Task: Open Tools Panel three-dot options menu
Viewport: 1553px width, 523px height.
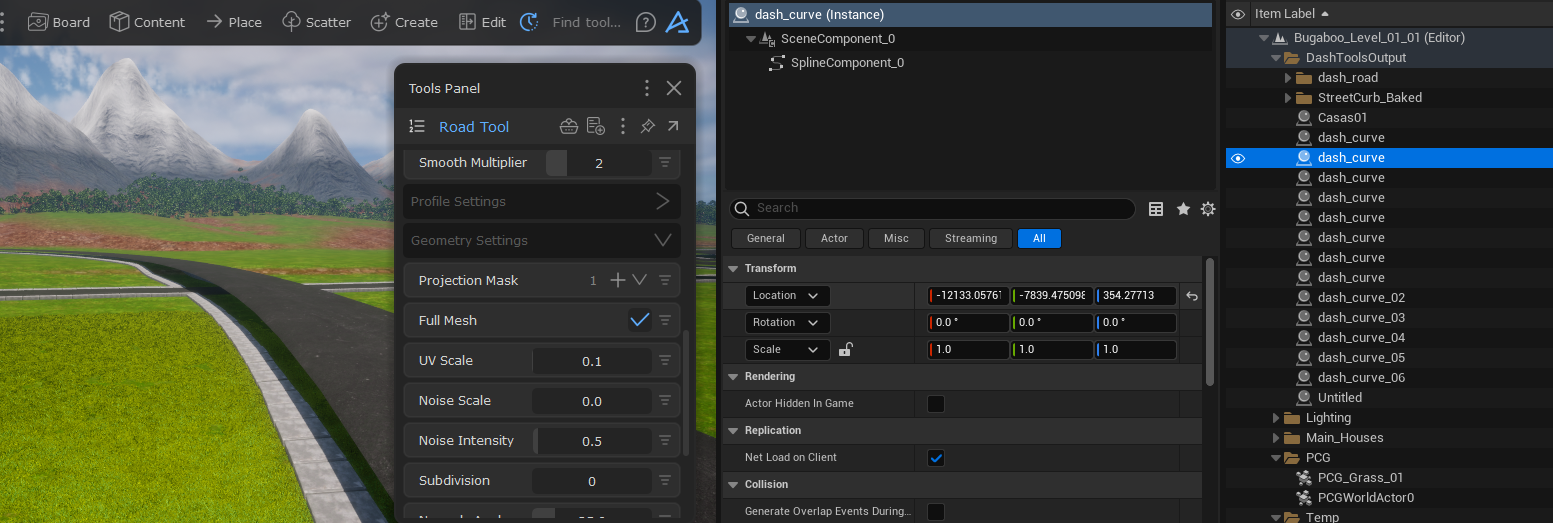Action: 647,88
